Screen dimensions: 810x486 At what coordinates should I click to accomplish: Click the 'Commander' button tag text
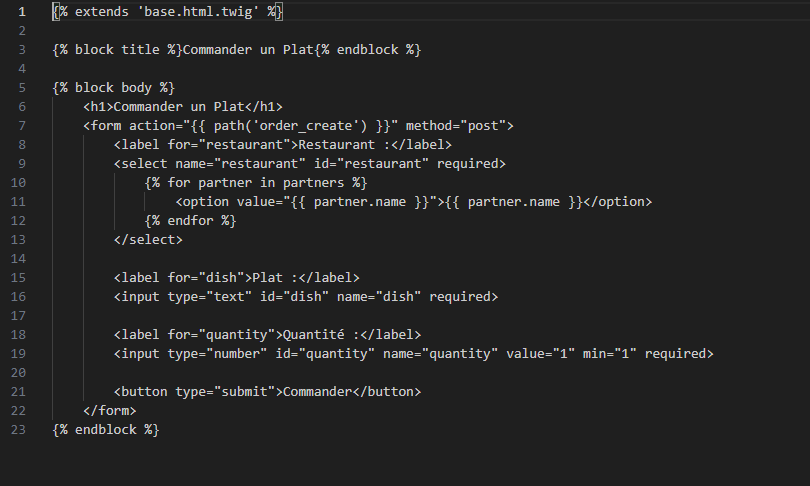[x=317, y=392]
